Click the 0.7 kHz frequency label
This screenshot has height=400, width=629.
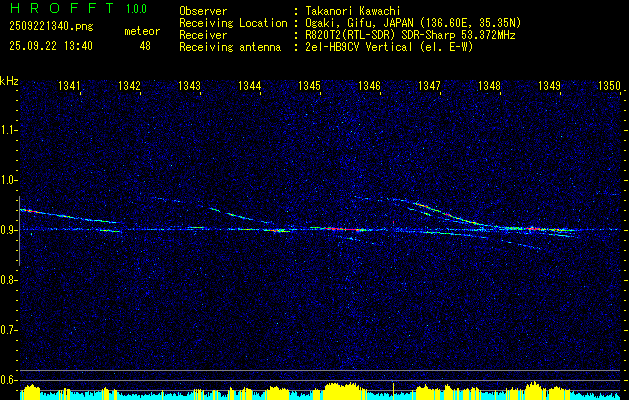click(7, 330)
